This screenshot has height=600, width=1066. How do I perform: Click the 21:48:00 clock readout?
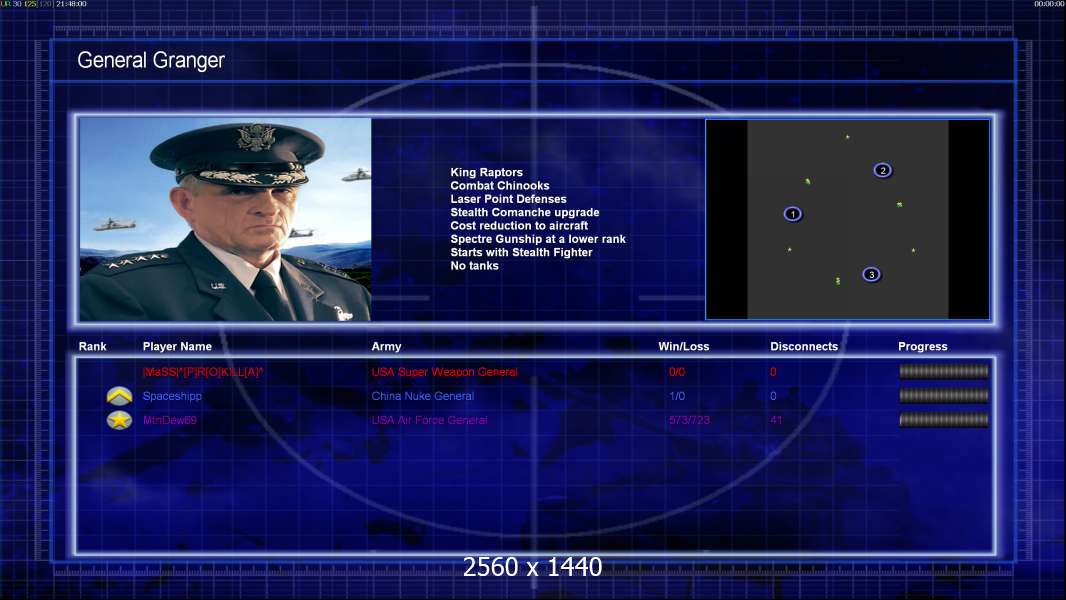[71, 4]
